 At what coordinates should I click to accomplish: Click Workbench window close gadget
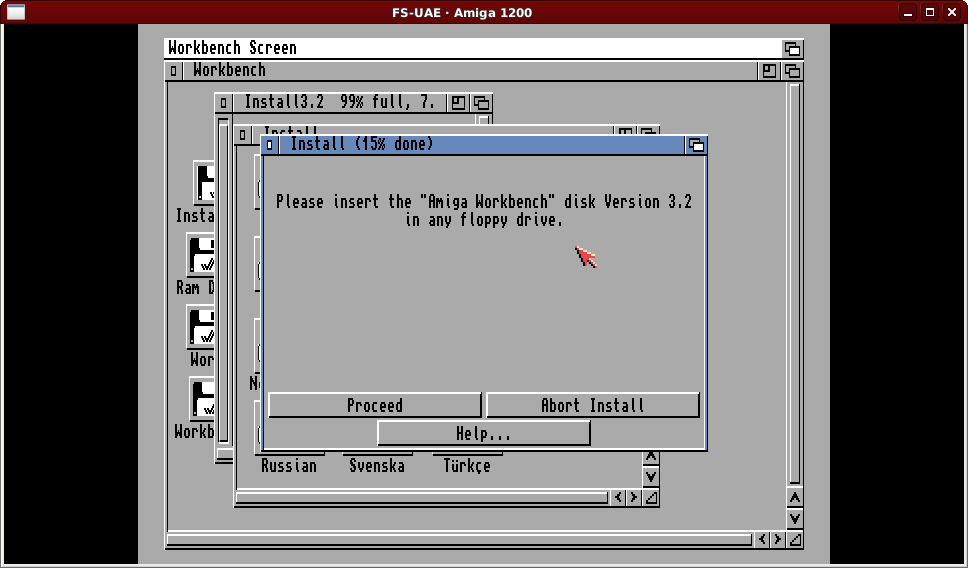coord(173,71)
